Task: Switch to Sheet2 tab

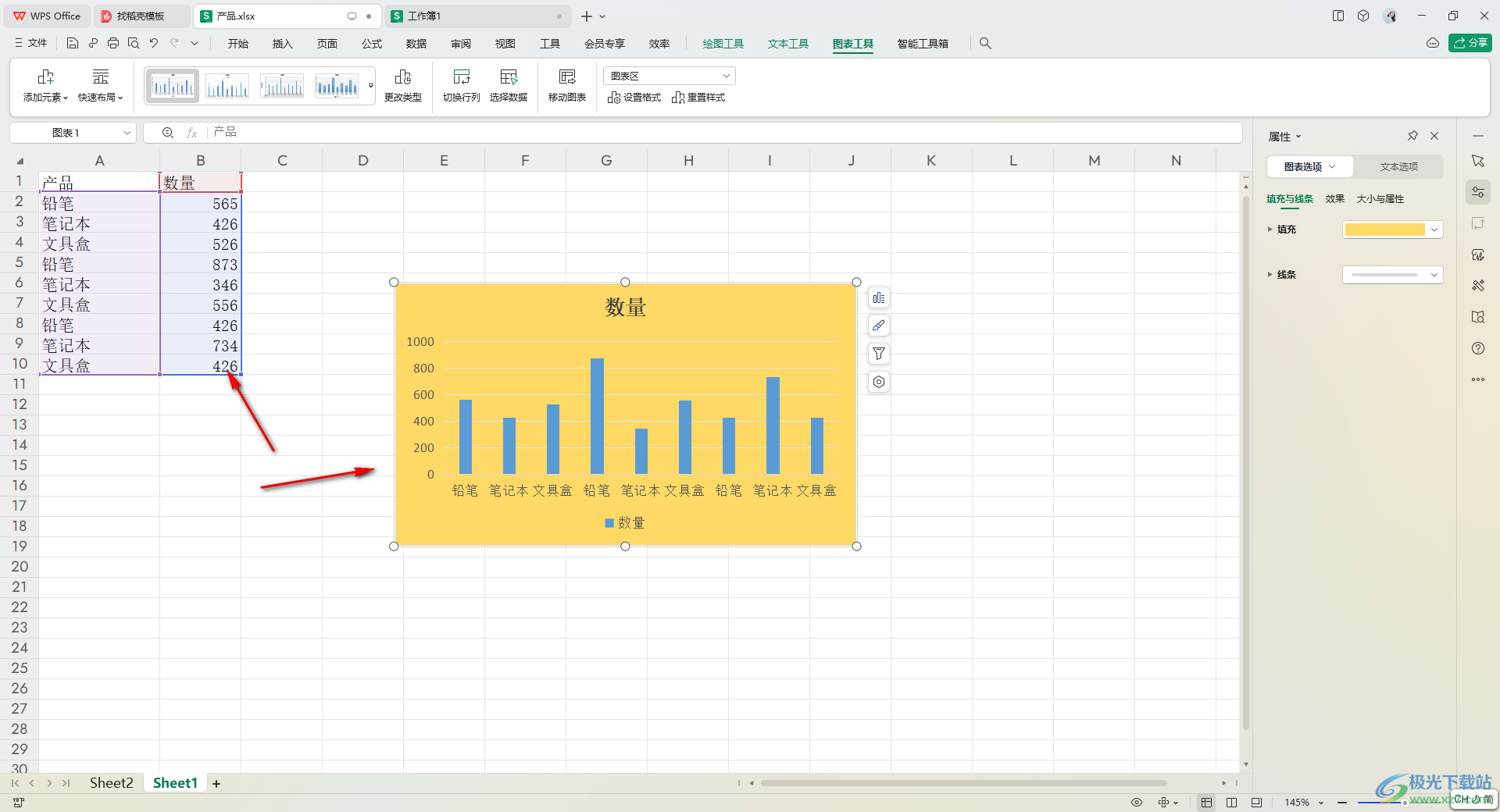Action: coord(111,783)
